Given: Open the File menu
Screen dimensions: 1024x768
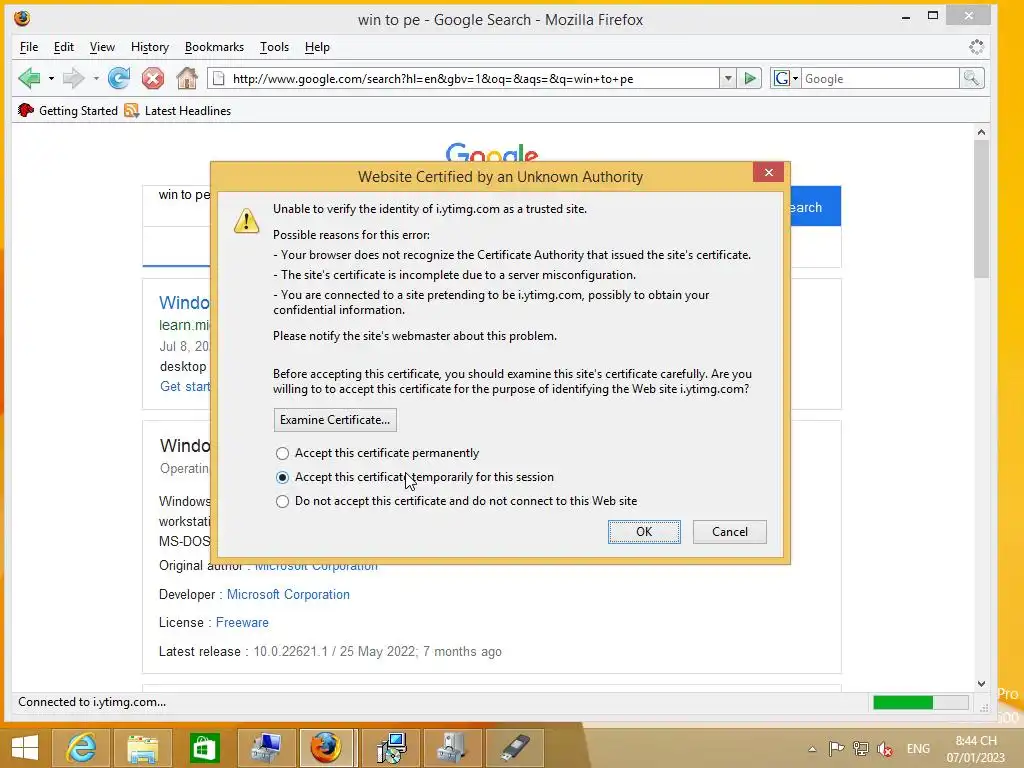Looking at the screenshot, I should [x=29, y=47].
